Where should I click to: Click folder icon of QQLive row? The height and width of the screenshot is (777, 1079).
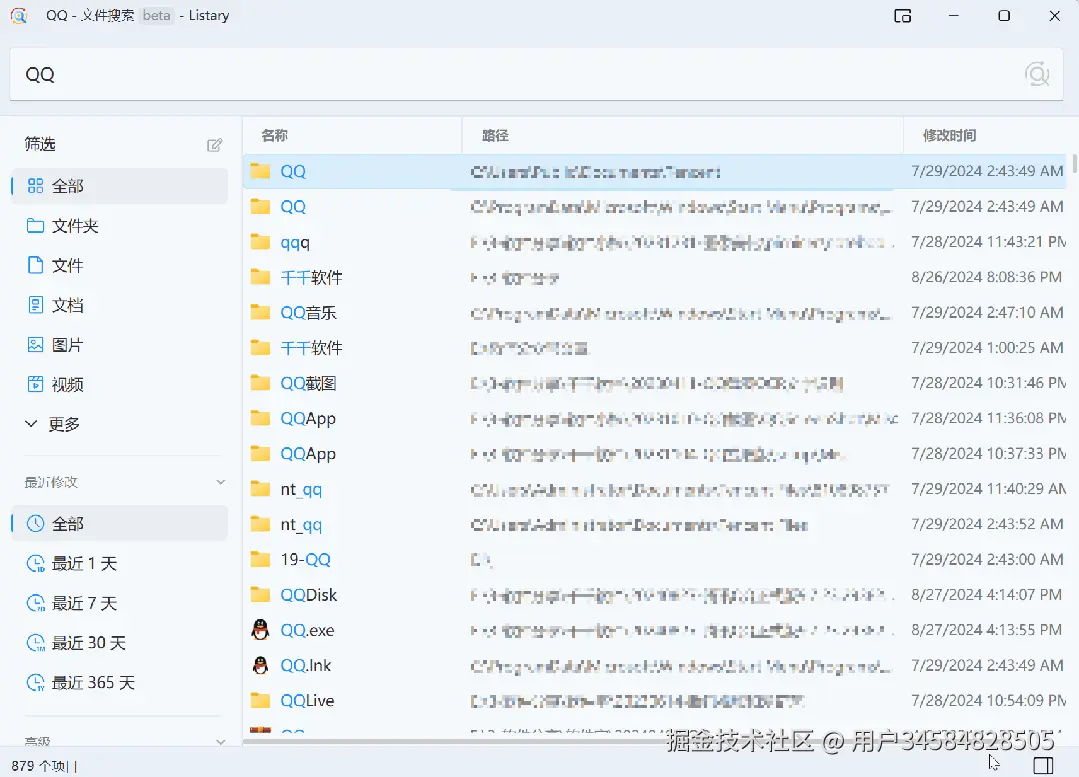pyautogui.click(x=260, y=701)
